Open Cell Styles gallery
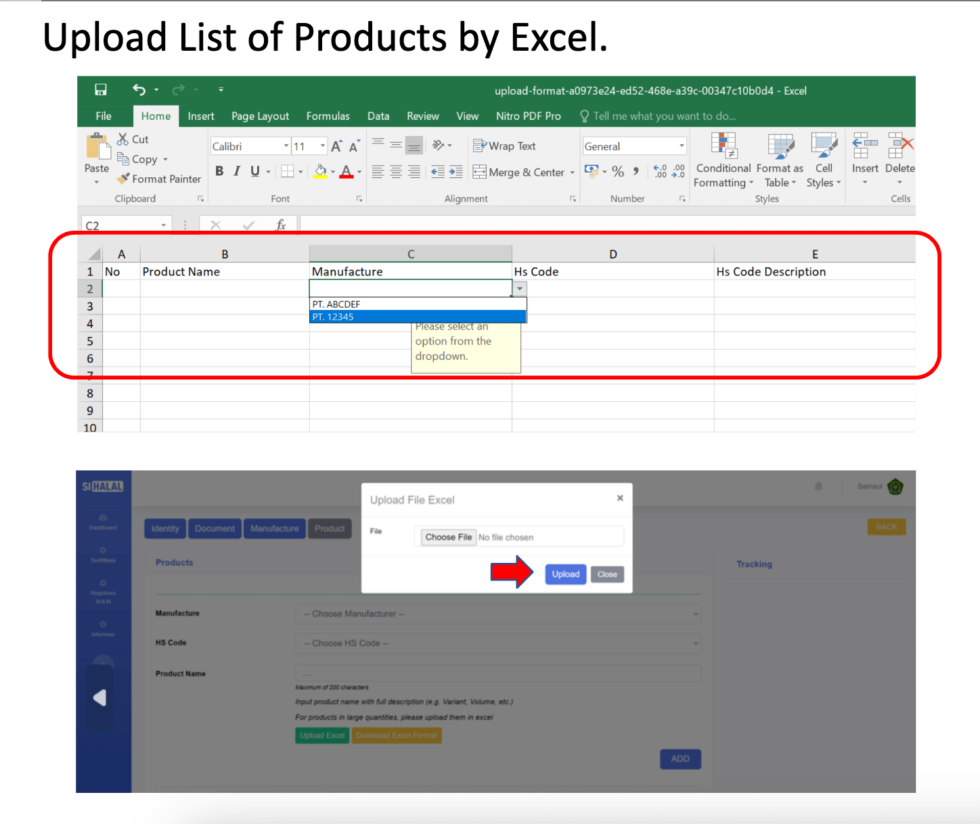This screenshot has height=824, width=980. (824, 161)
